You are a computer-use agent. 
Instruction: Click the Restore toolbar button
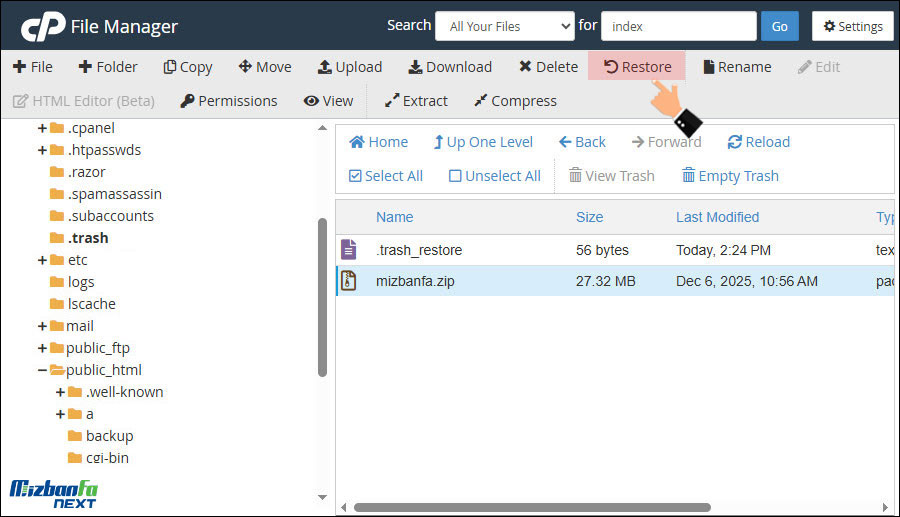click(637, 67)
